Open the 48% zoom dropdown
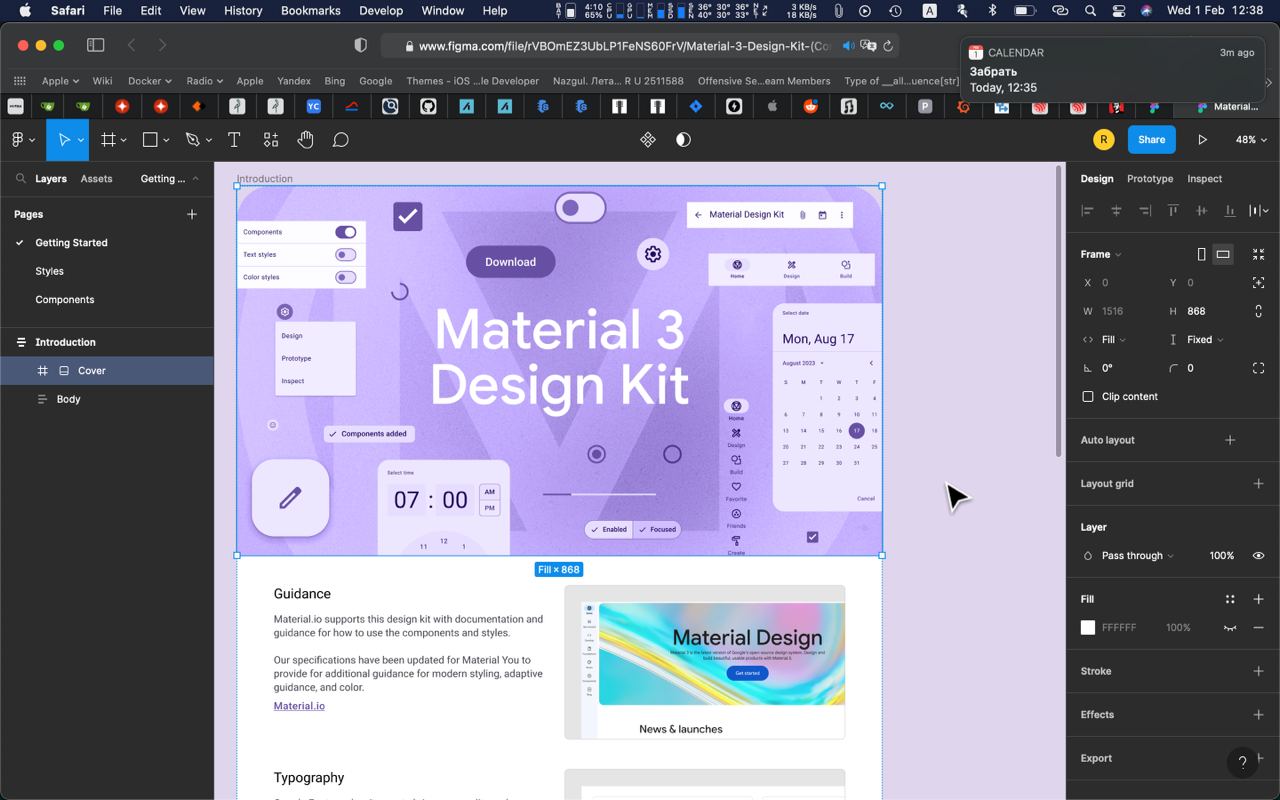1280x800 pixels. click(1251, 140)
